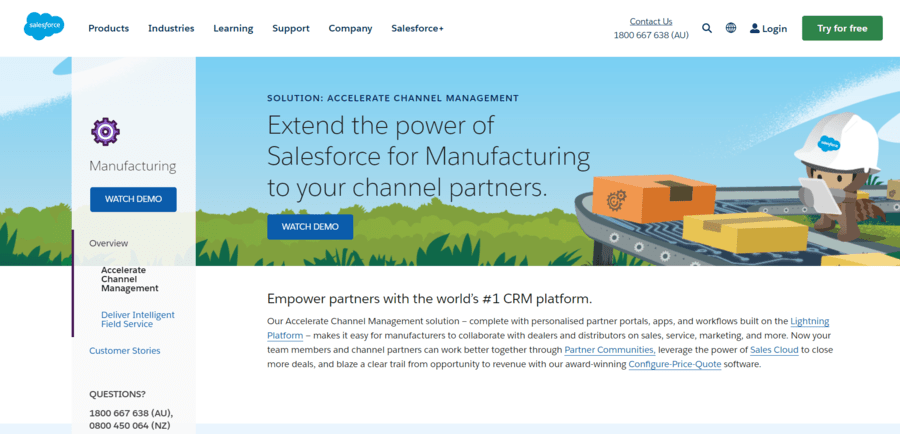Click the Login person icon

click(x=755, y=28)
